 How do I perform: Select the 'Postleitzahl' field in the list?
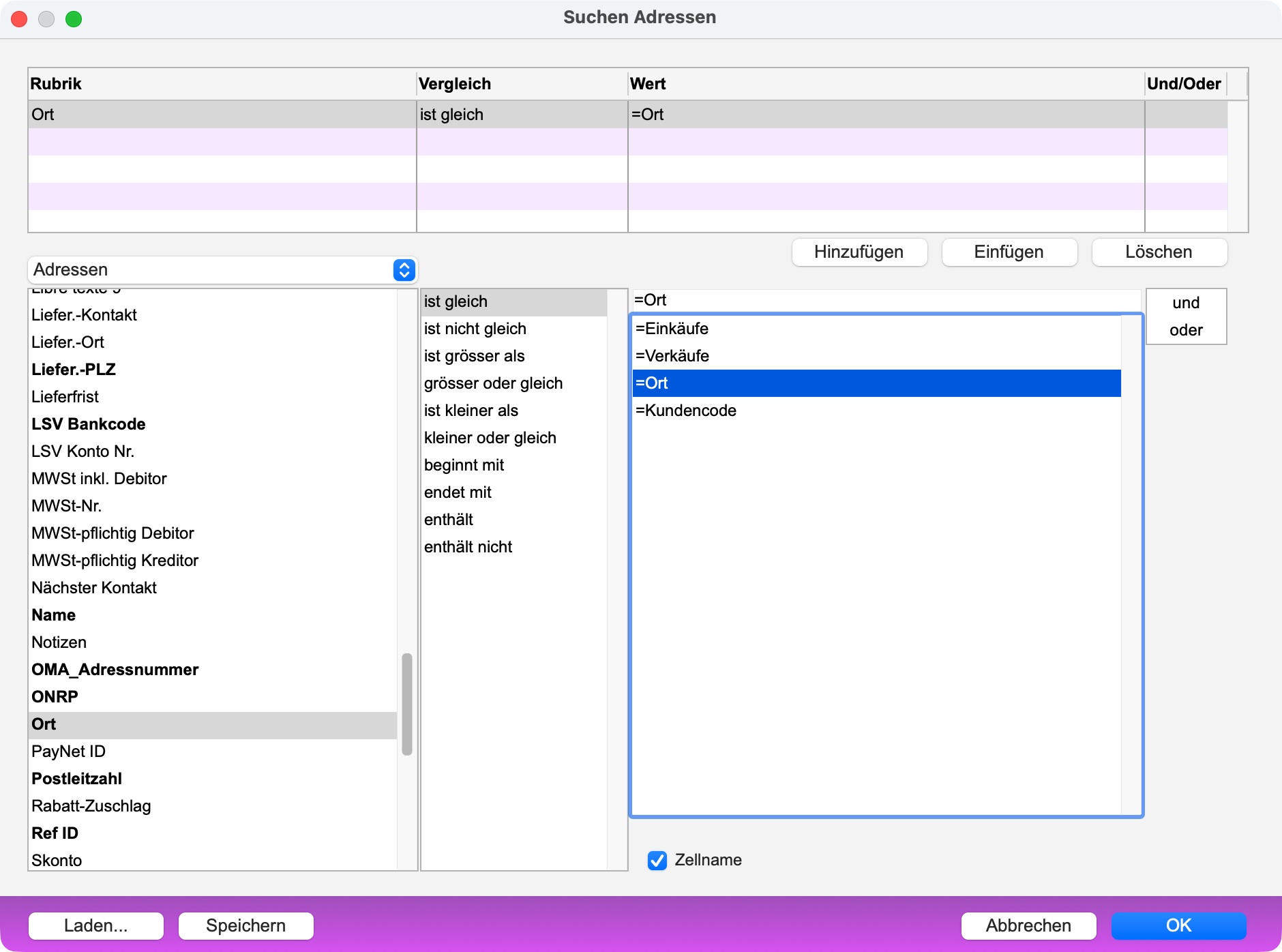pos(76,779)
